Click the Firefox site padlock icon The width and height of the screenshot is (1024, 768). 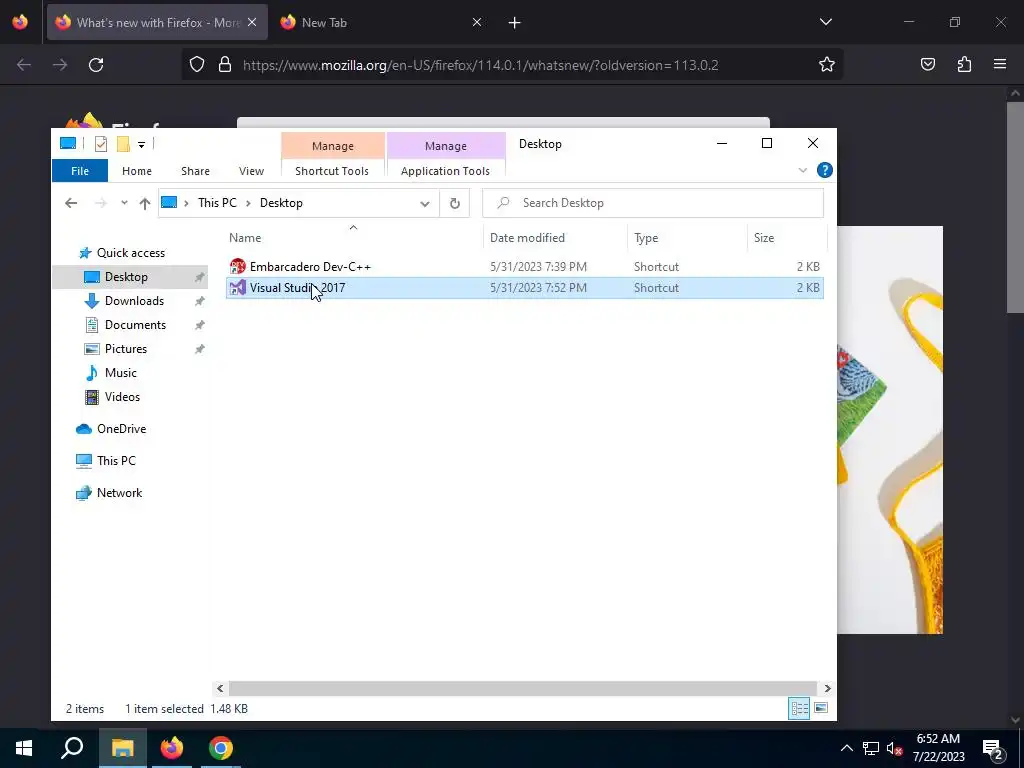[225, 65]
